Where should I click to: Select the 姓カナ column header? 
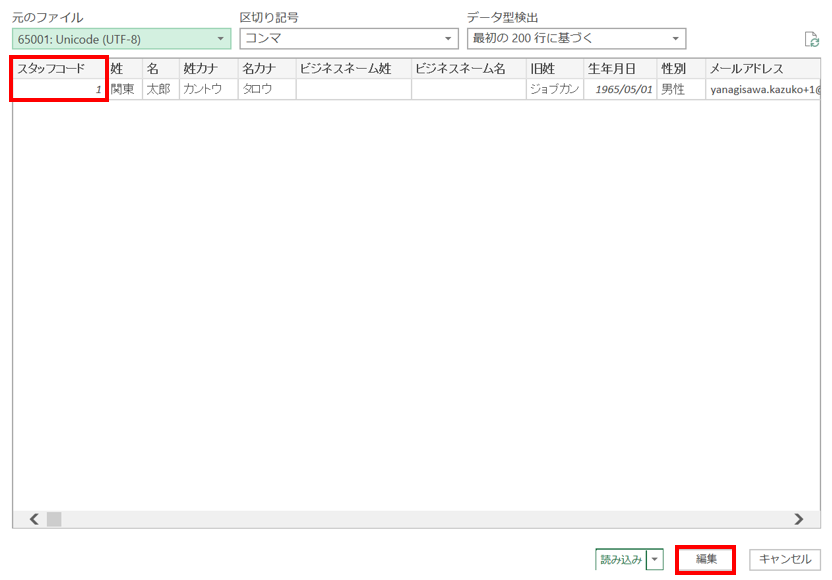tap(208, 69)
